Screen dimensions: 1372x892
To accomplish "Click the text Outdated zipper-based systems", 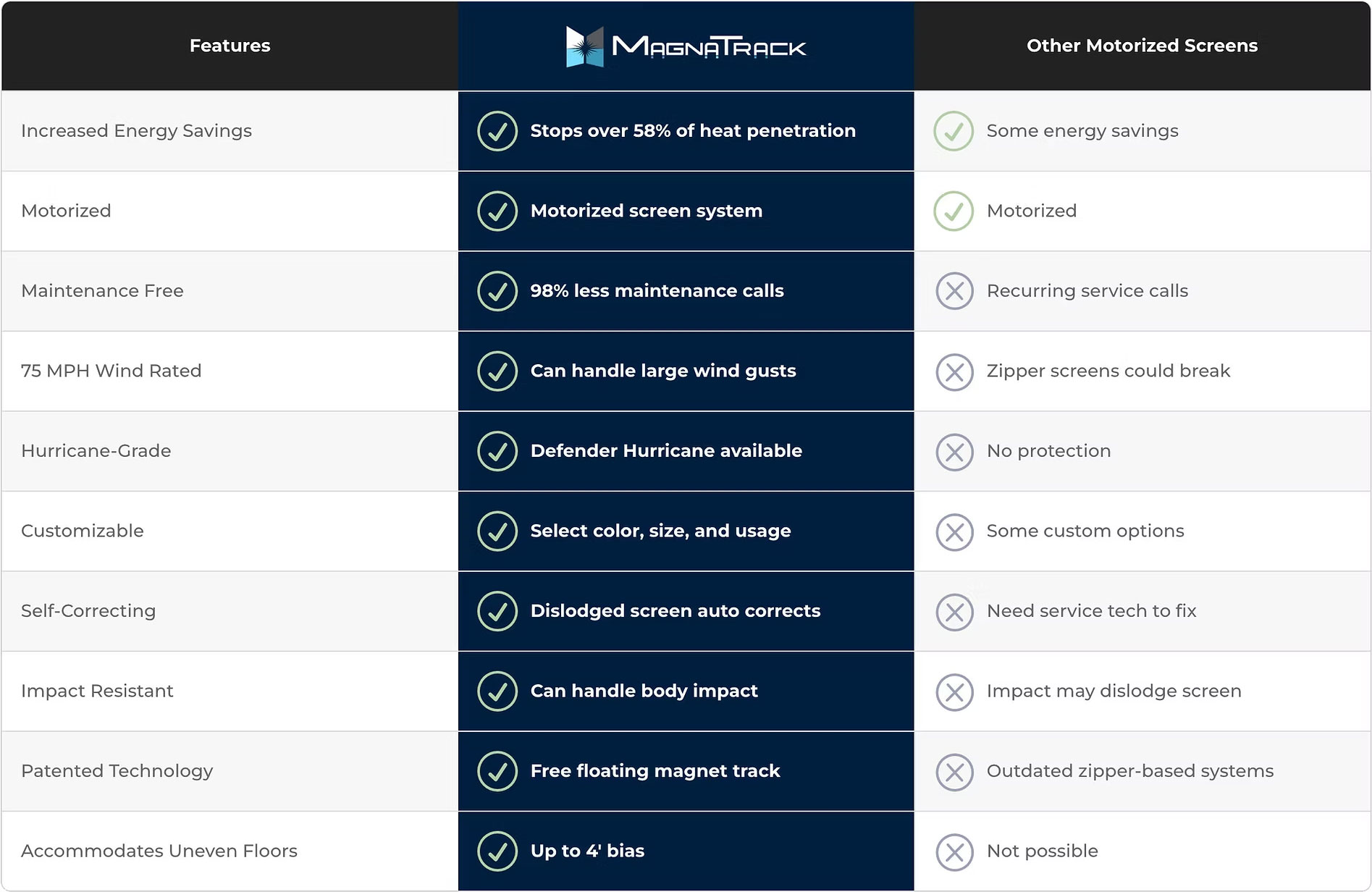I will point(1130,771).
